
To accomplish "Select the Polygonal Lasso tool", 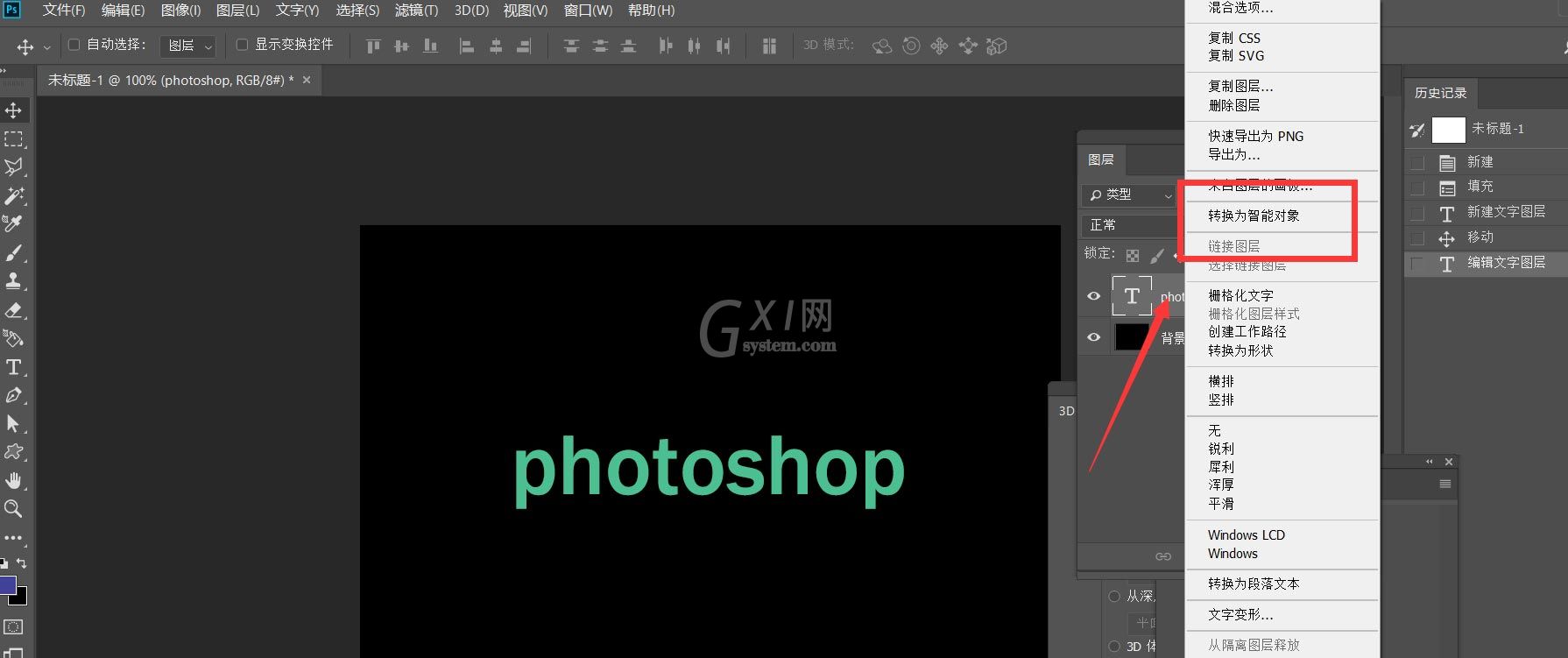I will pyautogui.click(x=13, y=167).
